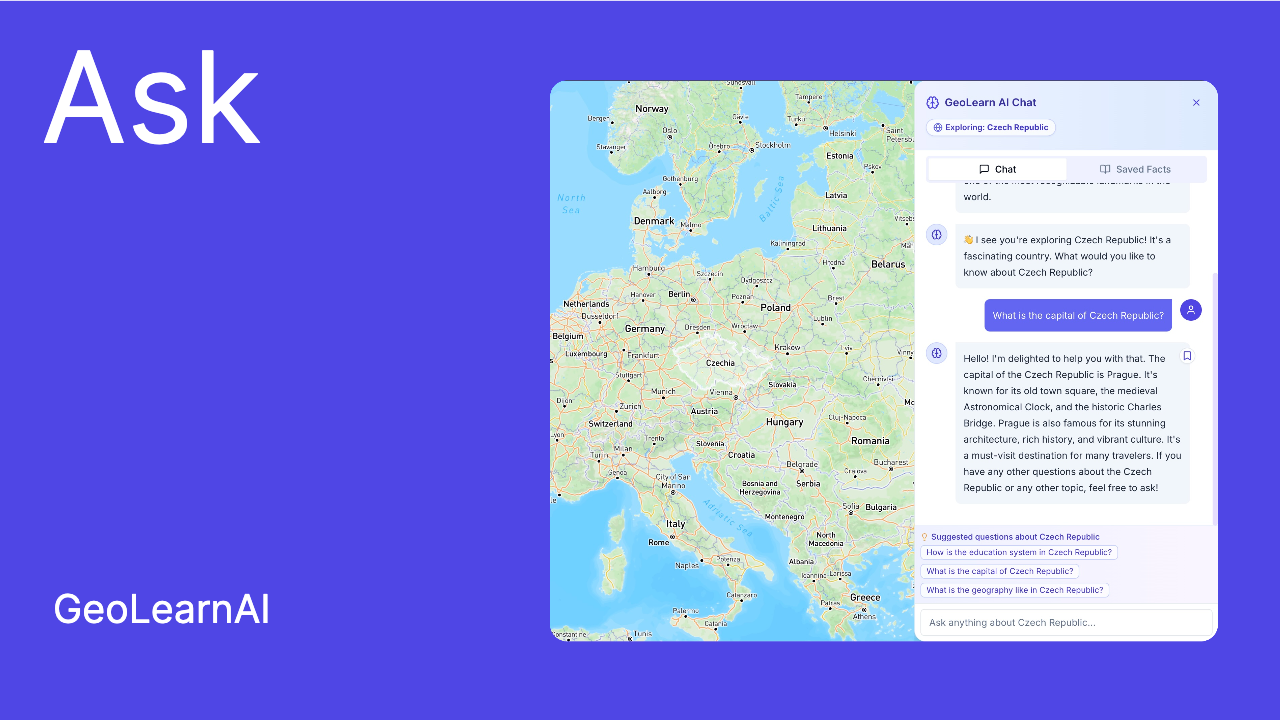Screen dimensions: 1280x720
Task: Close the GeoLearn AI Chat panel
Action: pos(1196,102)
